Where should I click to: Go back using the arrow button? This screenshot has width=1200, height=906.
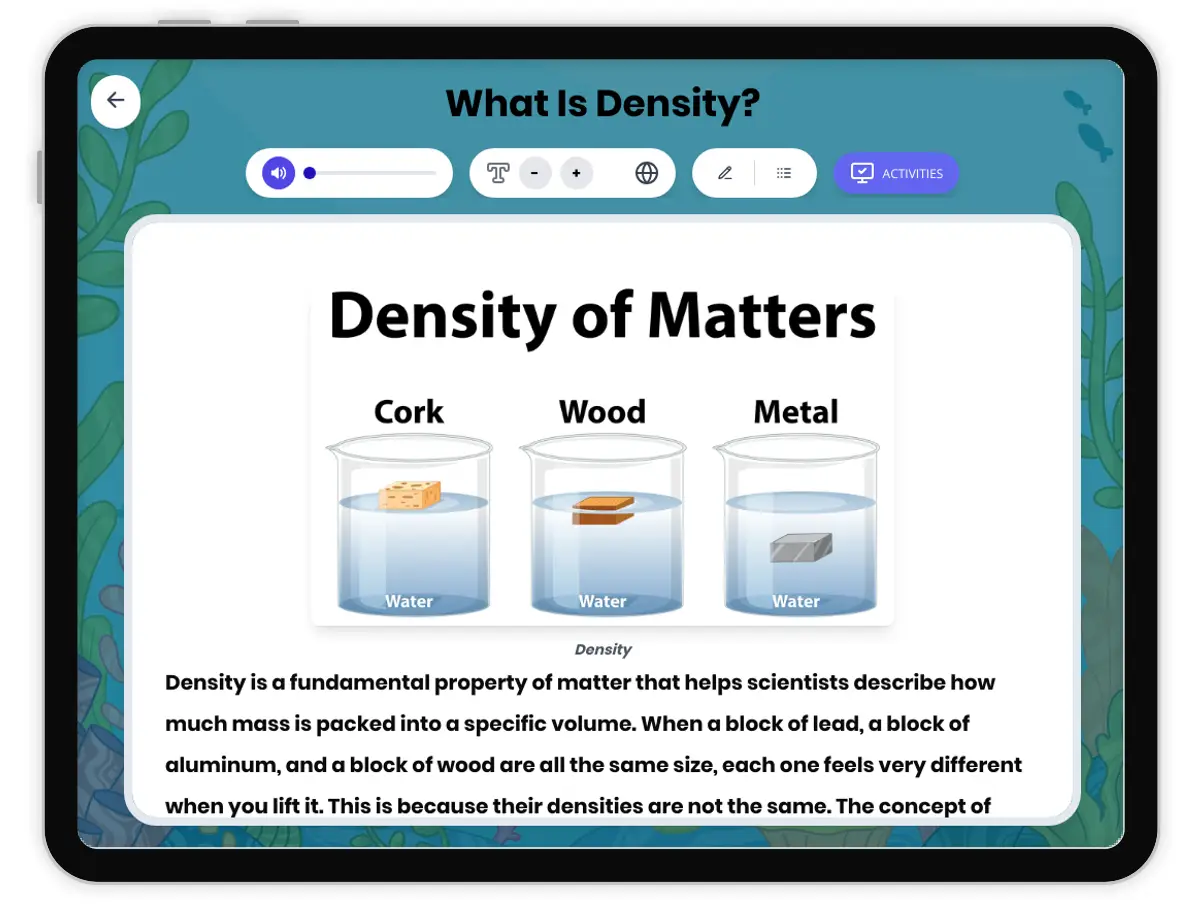(x=116, y=101)
